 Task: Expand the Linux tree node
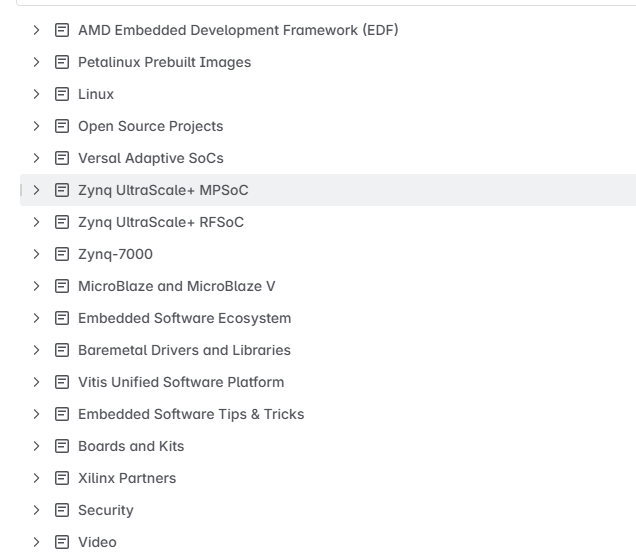click(x=36, y=94)
